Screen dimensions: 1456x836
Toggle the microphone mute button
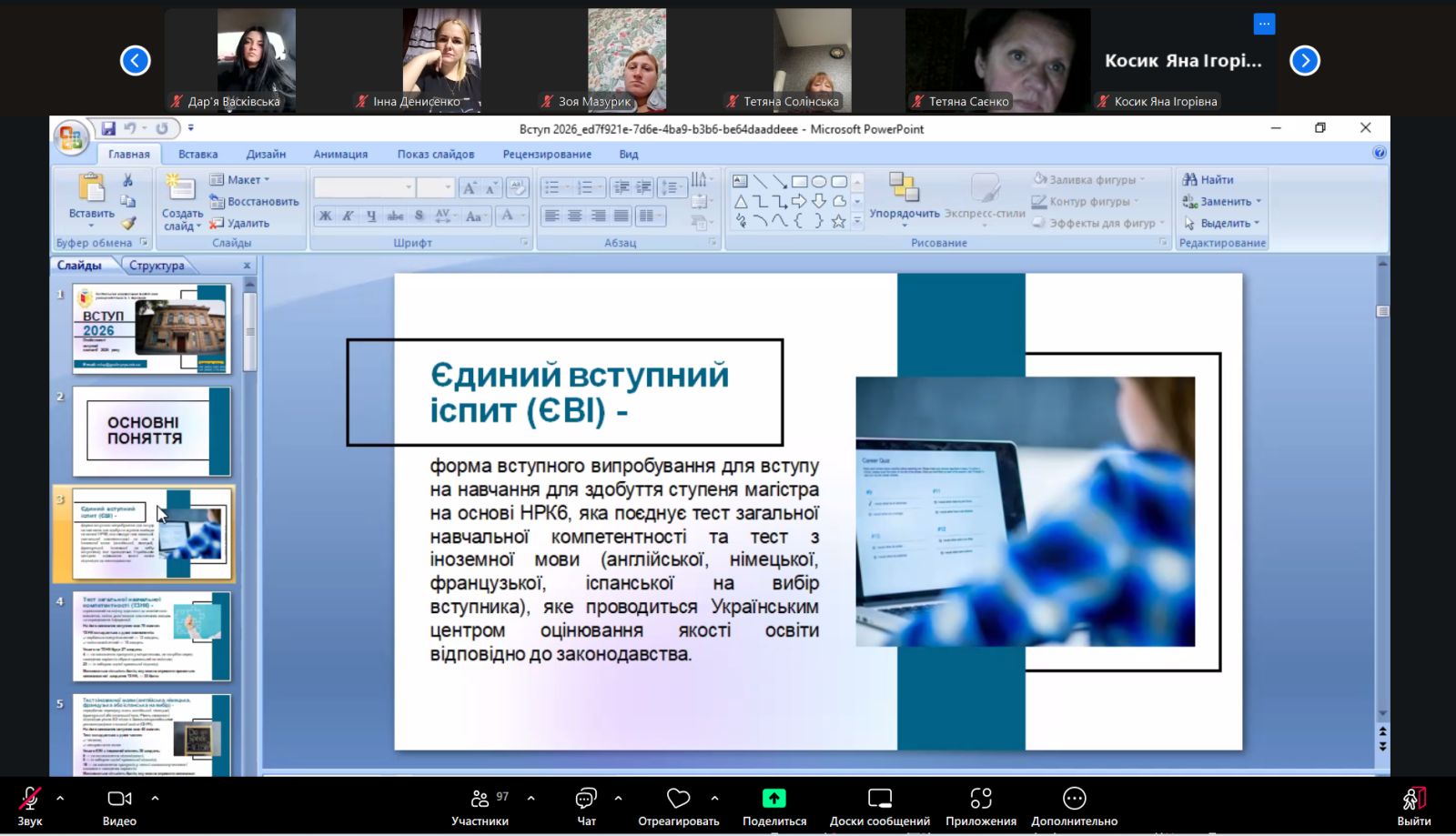click(29, 799)
